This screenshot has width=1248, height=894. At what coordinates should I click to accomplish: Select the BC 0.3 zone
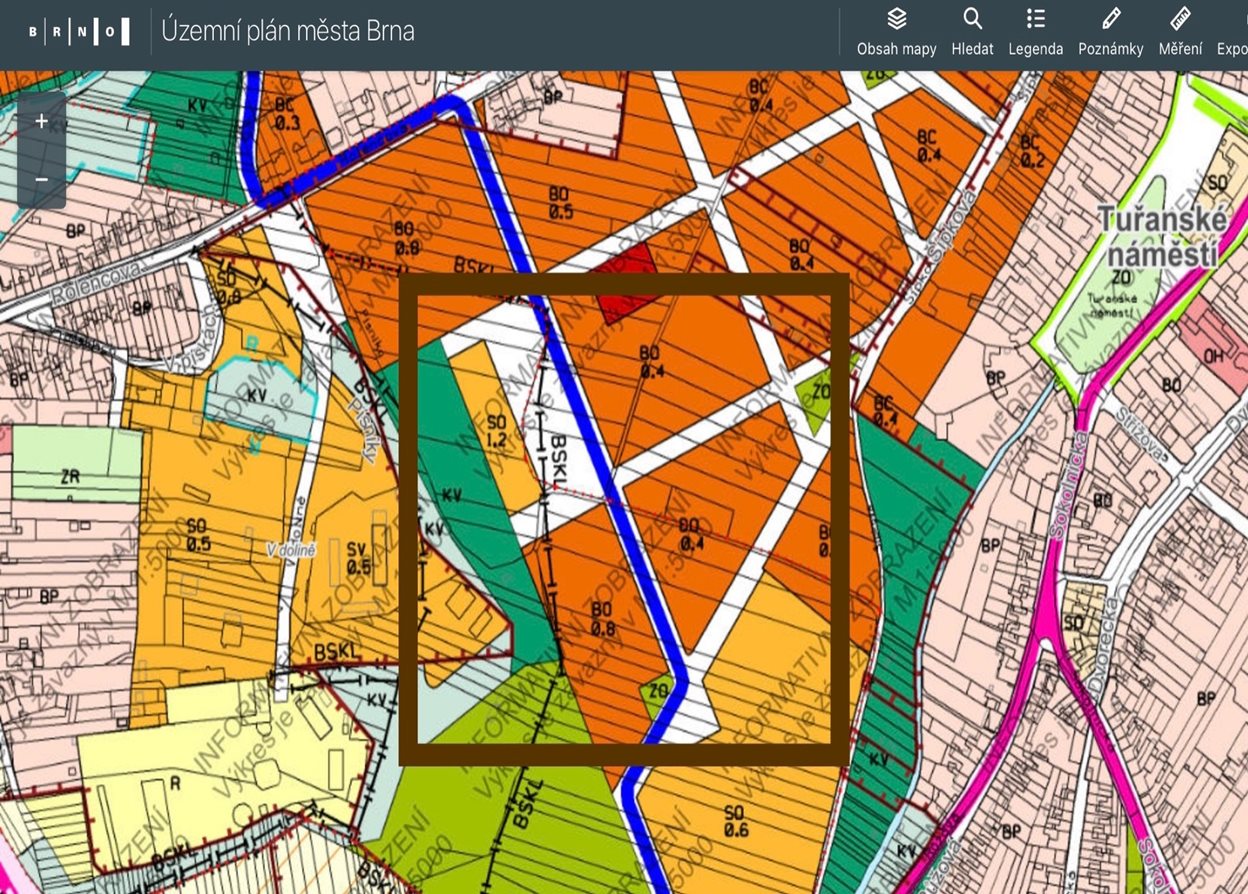click(x=286, y=115)
